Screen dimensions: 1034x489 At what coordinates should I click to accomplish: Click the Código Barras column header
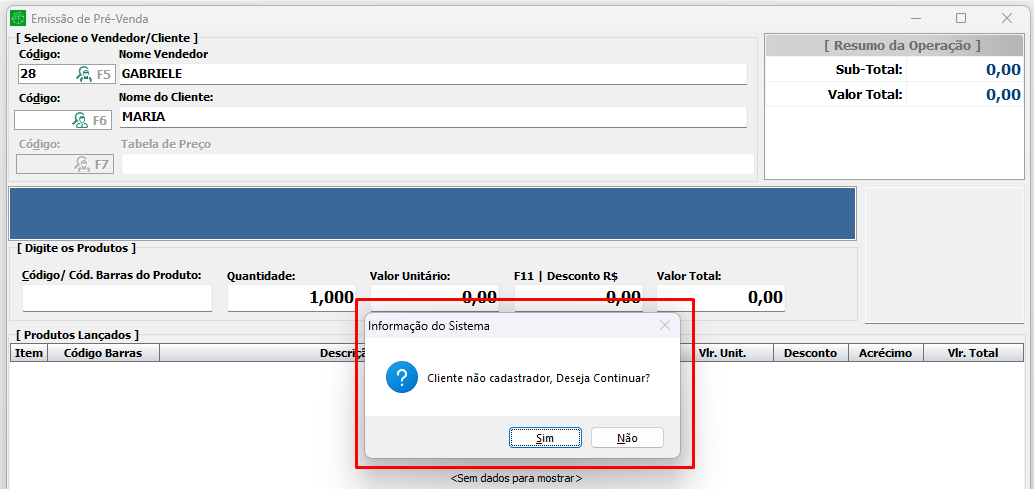point(103,353)
